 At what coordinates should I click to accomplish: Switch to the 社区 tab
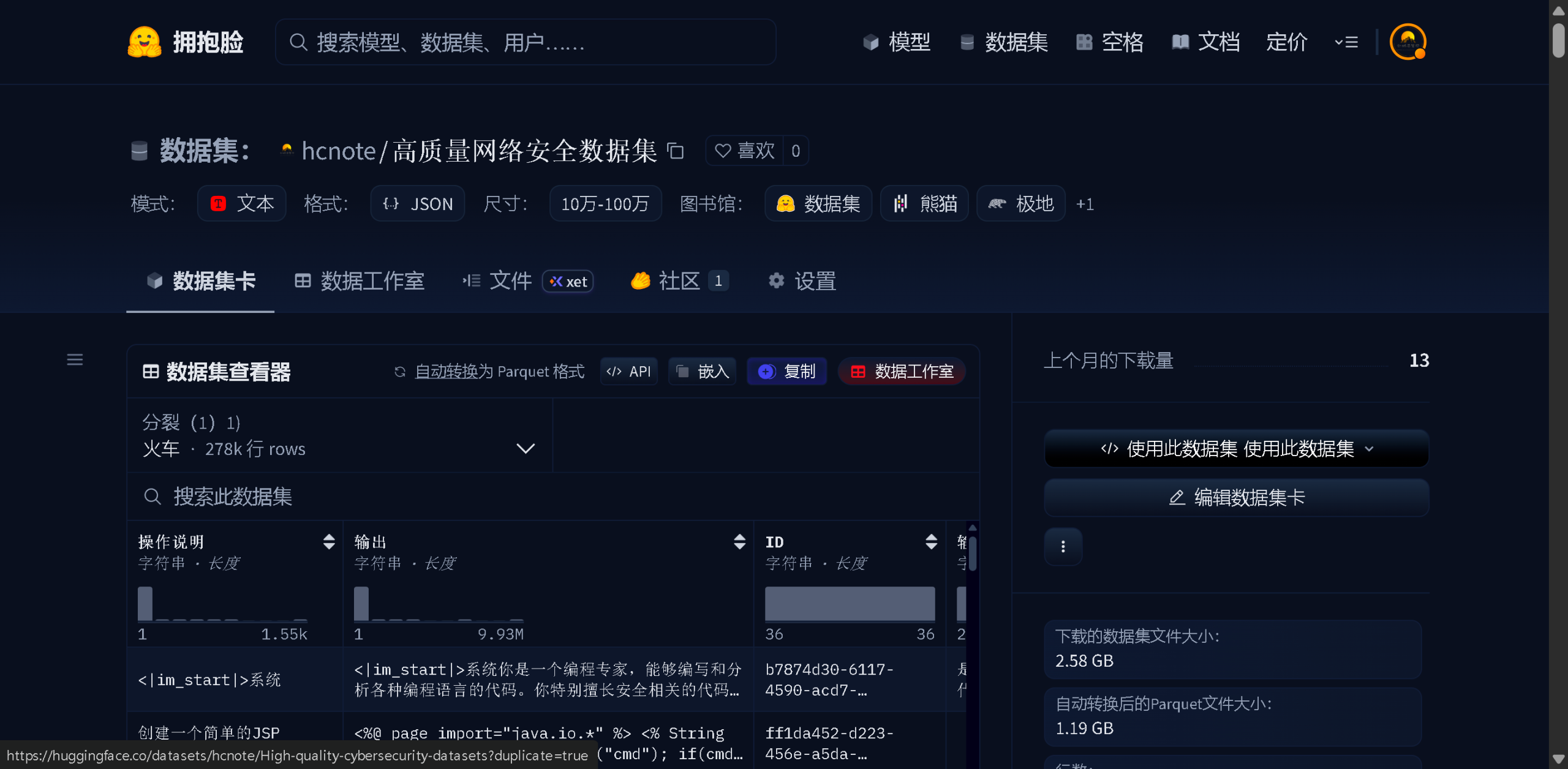pyautogui.click(x=677, y=281)
